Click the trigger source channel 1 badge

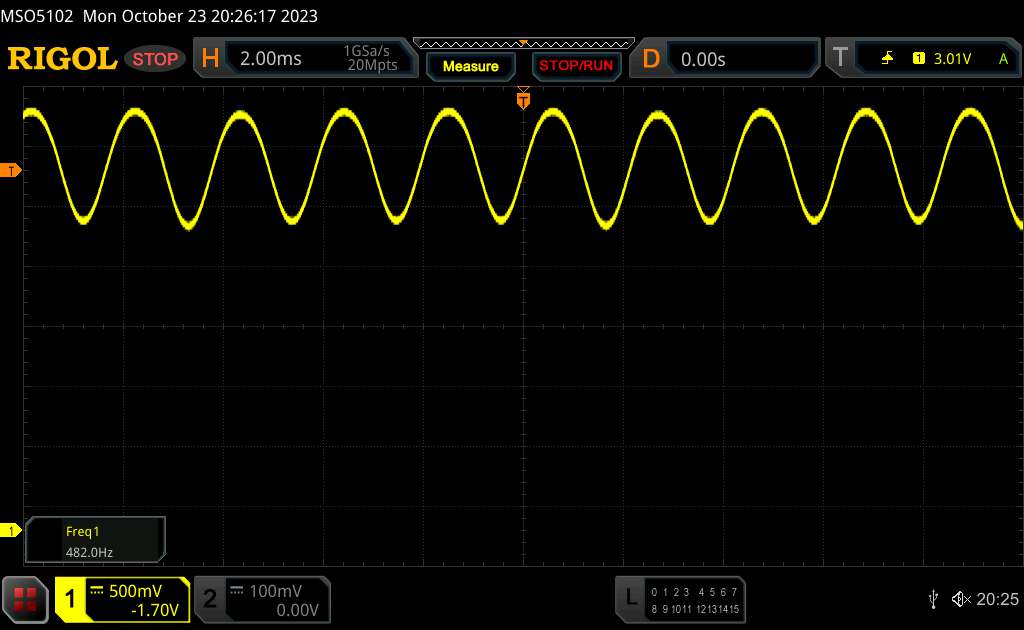(x=919, y=59)
